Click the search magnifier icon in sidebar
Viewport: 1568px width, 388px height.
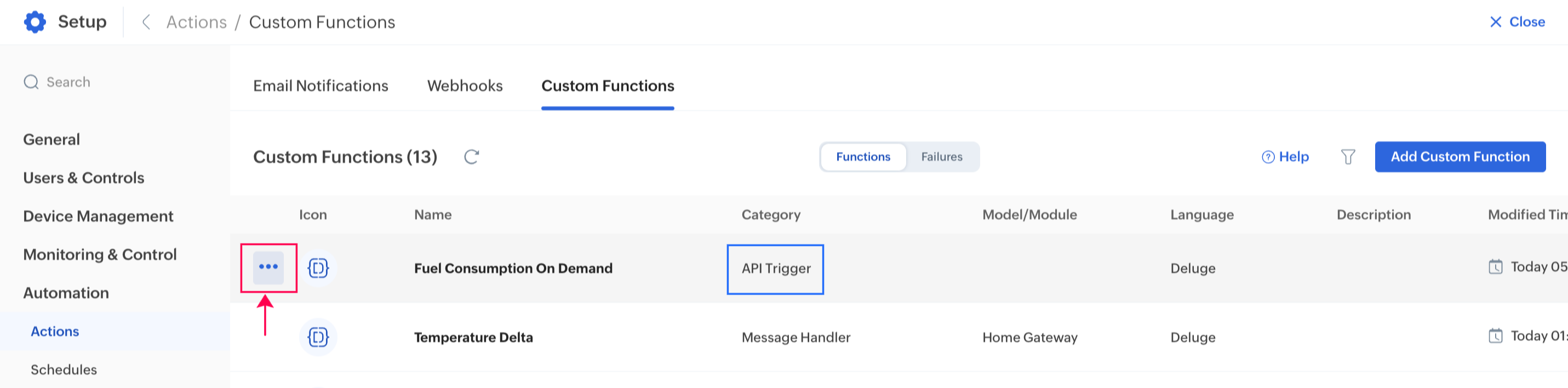point(31,82)
